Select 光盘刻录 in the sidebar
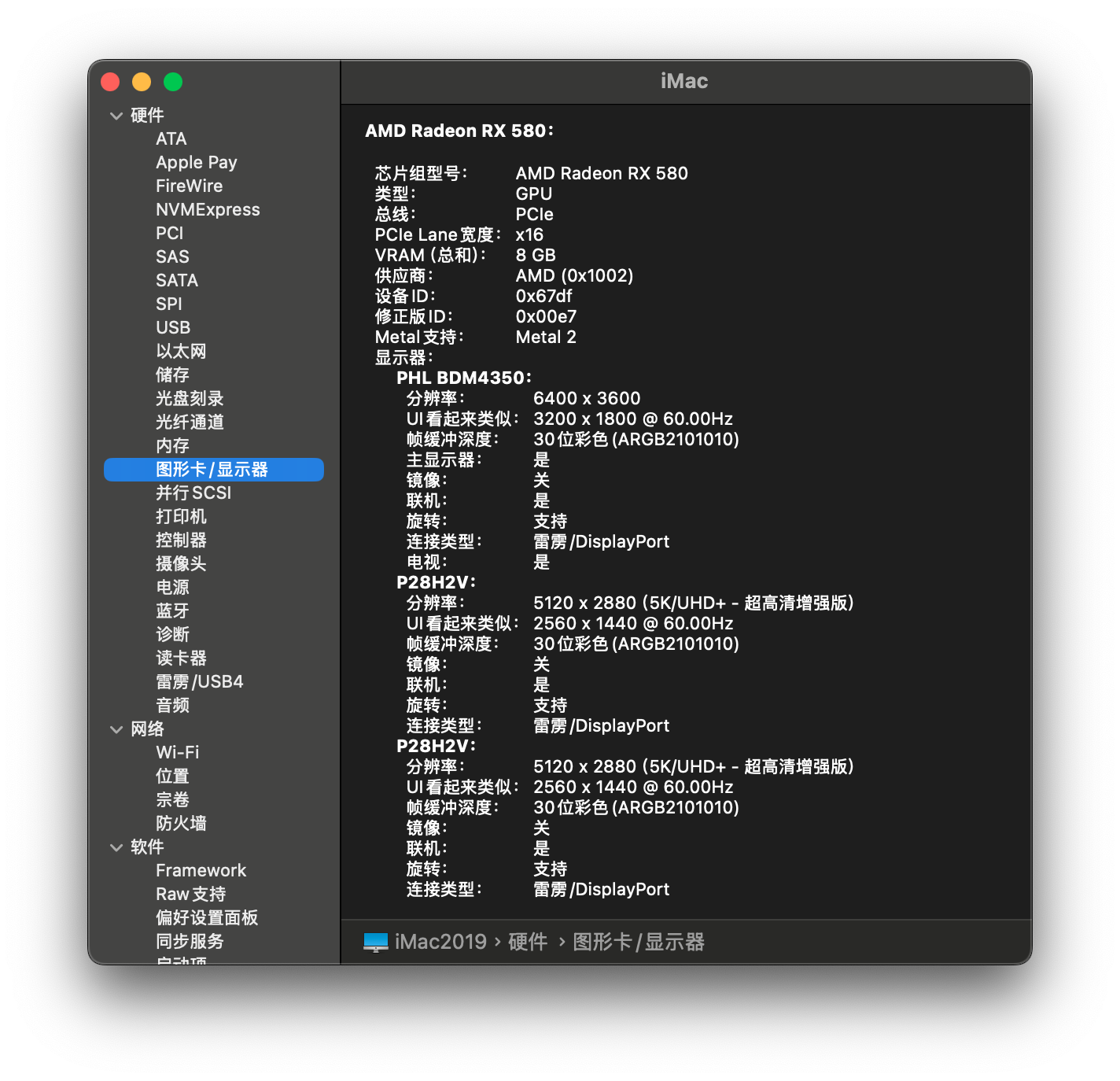This screenshot has width=1120, height=1081. (190, 398)
